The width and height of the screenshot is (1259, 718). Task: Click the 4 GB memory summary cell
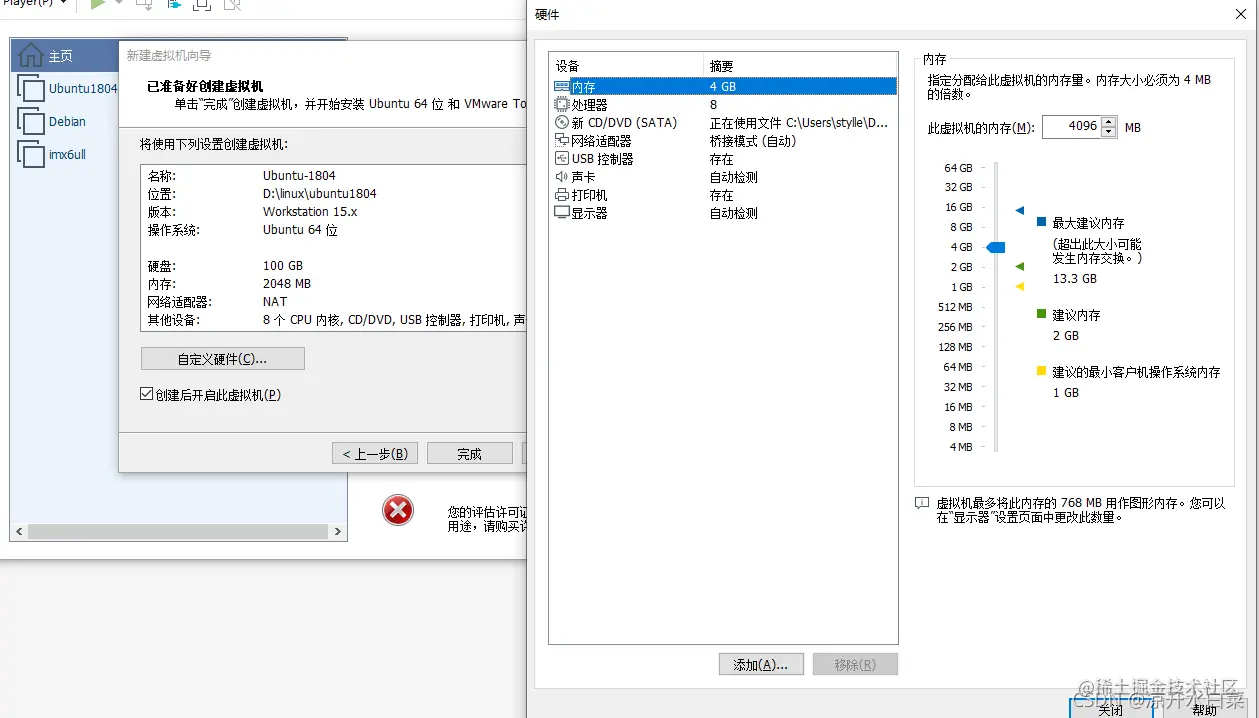point(723,87)
